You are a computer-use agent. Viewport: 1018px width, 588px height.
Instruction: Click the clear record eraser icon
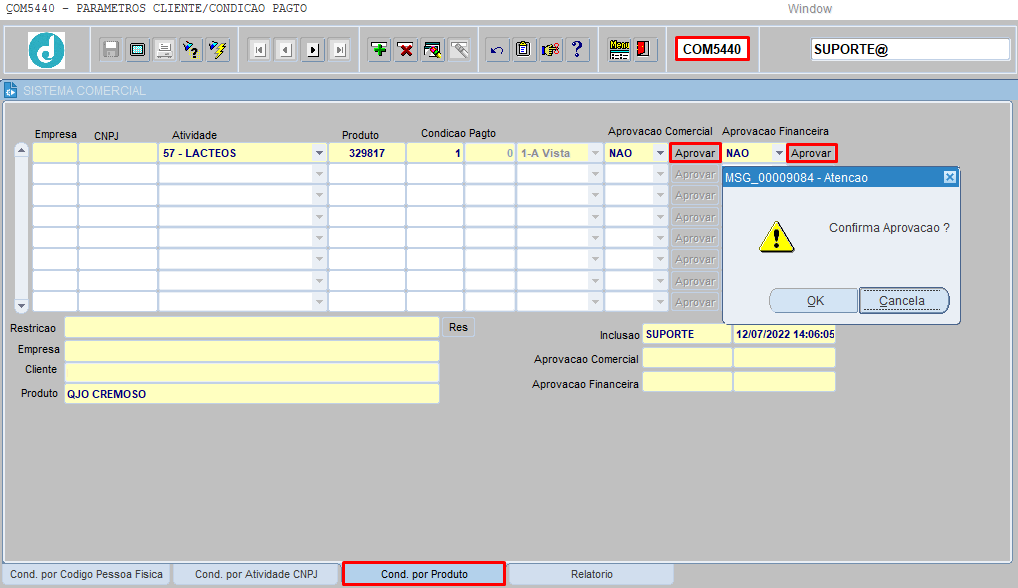tap(432, 49)
